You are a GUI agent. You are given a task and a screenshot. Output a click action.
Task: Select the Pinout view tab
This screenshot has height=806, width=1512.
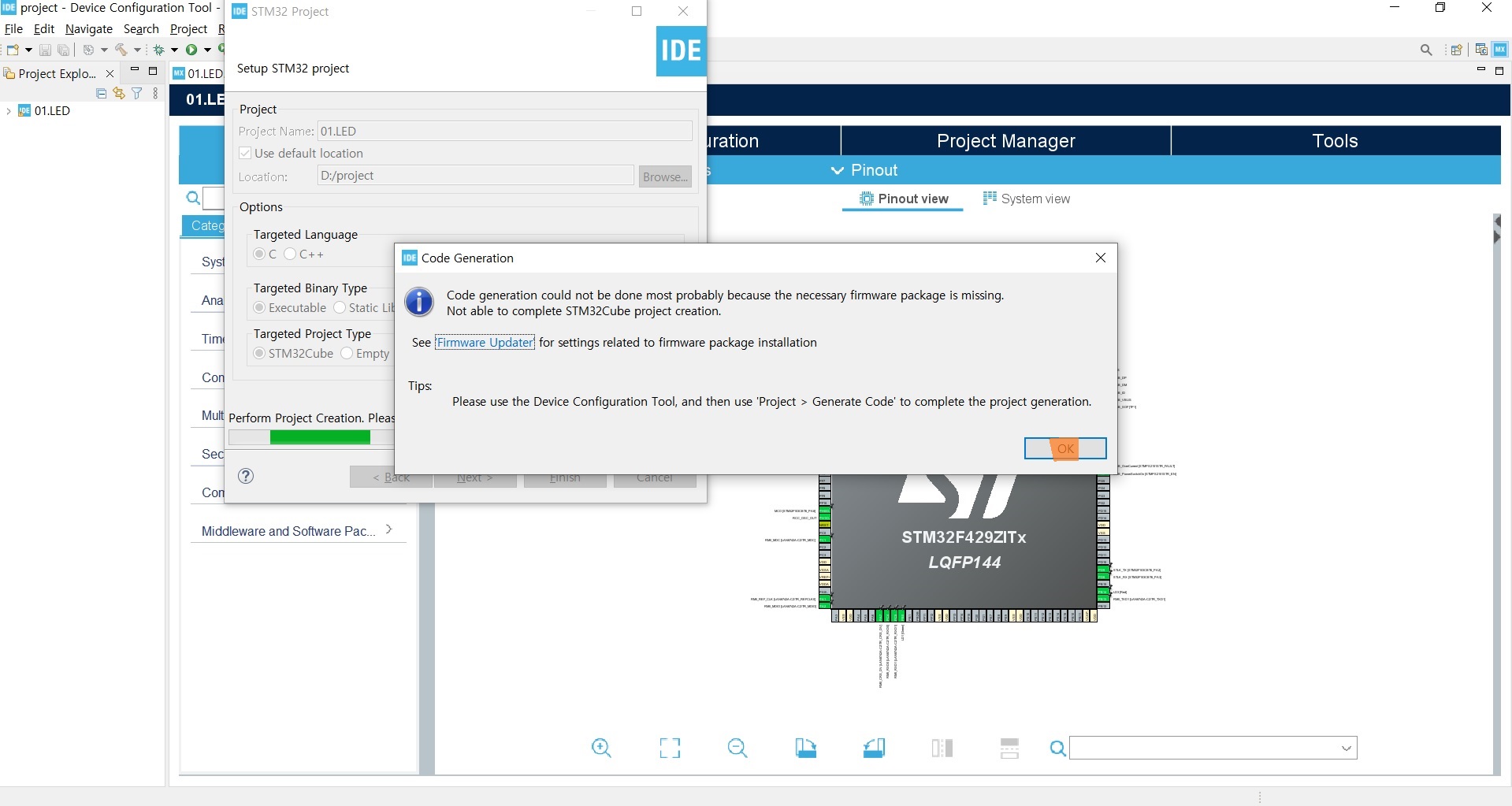tap(903, 199)
